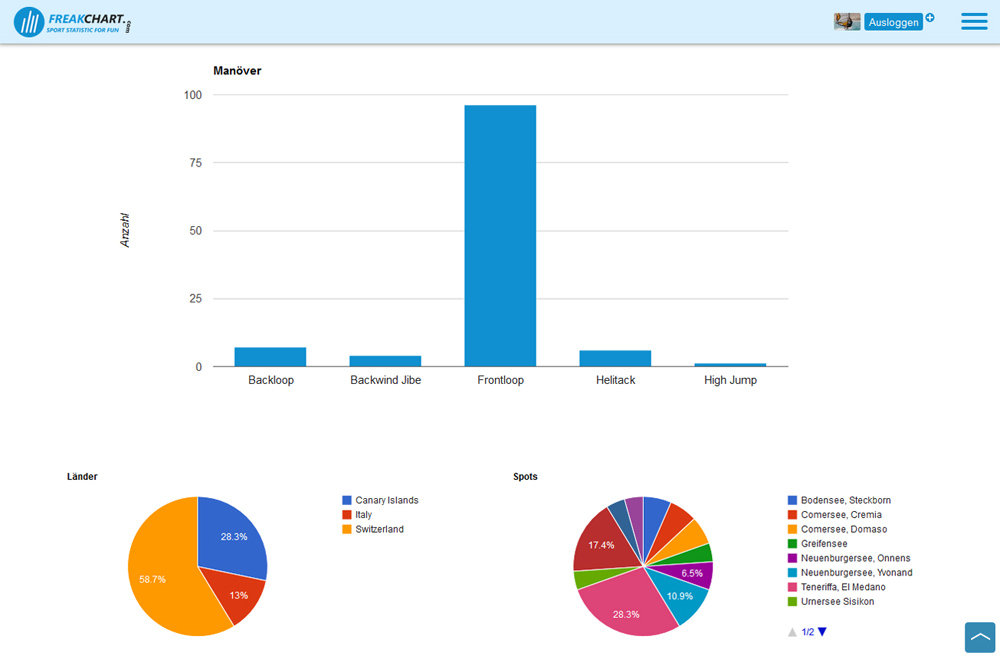Go to previous Spots legend page

click(x=792, y=632)
